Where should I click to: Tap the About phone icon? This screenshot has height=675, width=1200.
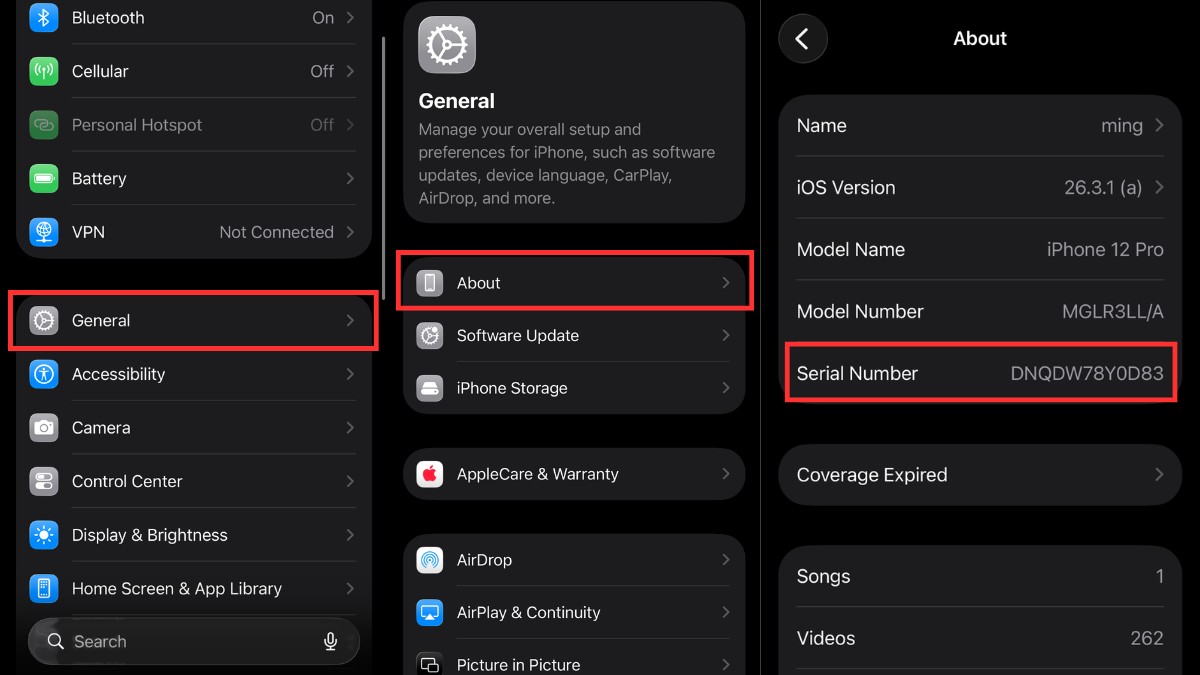pos(430,283)
